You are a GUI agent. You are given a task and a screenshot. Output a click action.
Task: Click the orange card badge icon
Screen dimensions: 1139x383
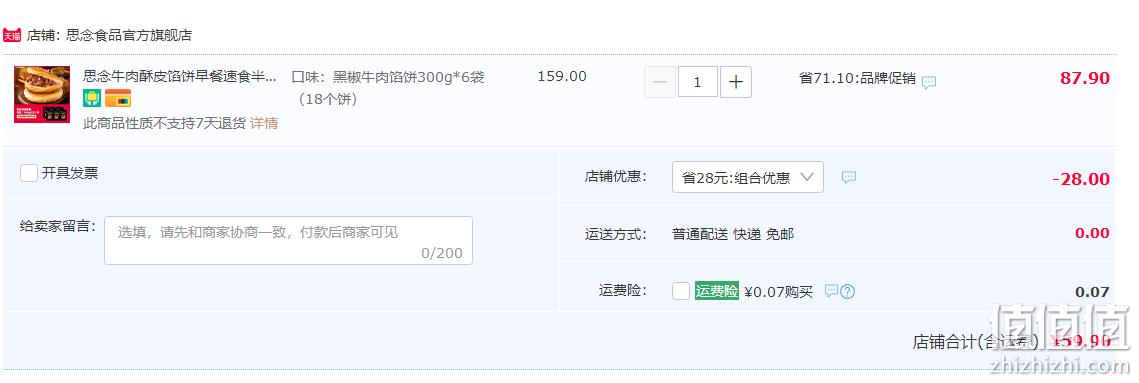(x=118, y=98)
